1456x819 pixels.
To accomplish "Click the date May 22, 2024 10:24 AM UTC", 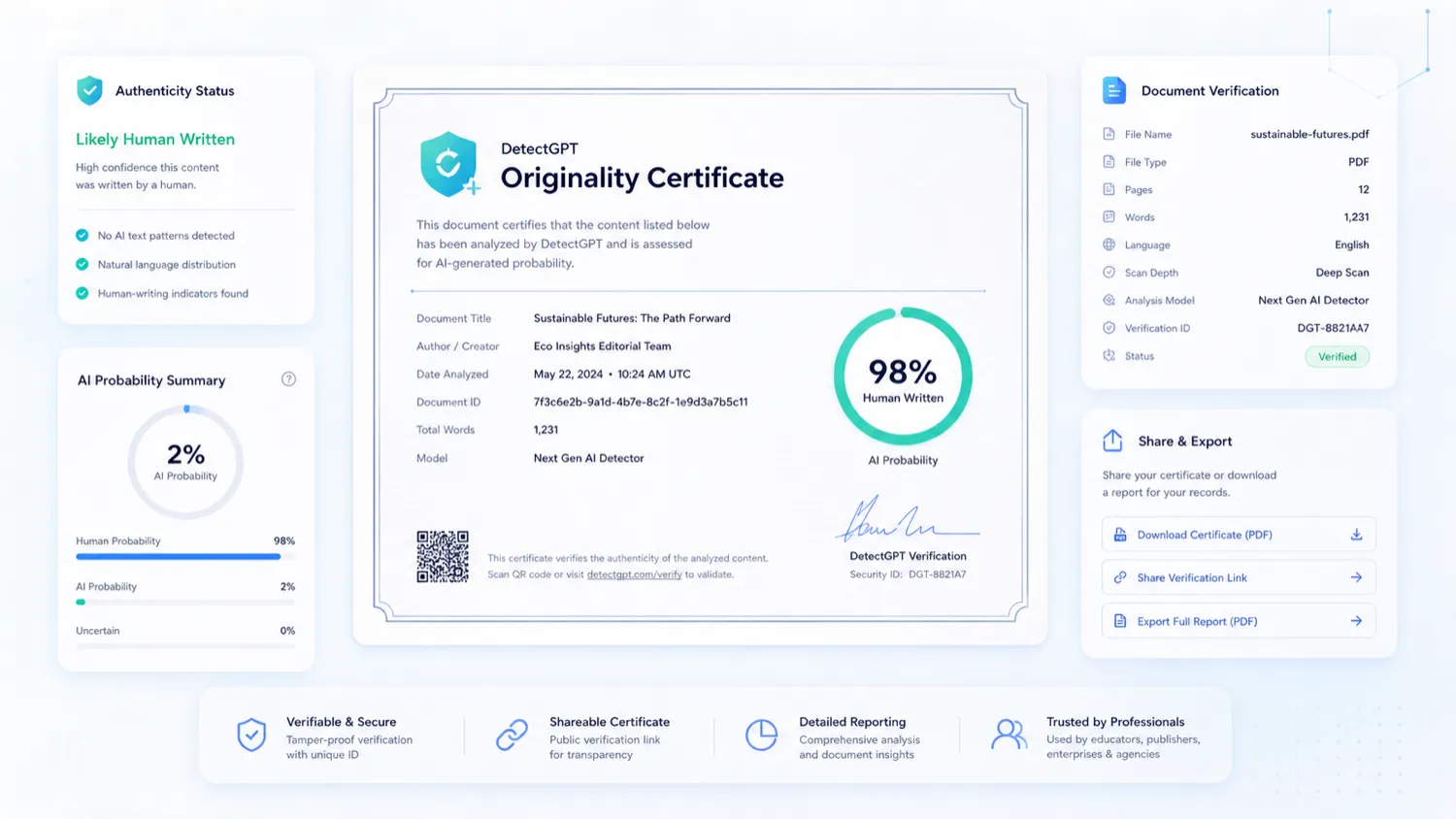I will (x=612, y=374).
